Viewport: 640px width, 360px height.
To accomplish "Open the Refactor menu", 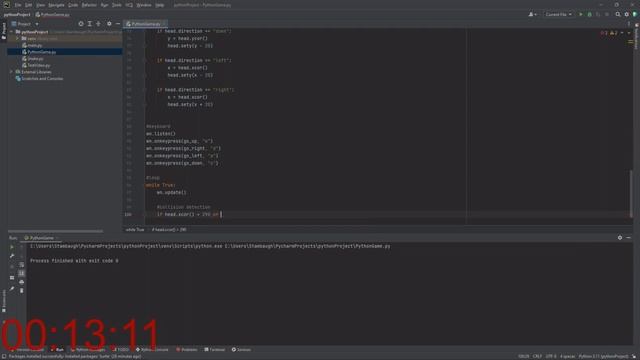I will click(x=89, y=5).
